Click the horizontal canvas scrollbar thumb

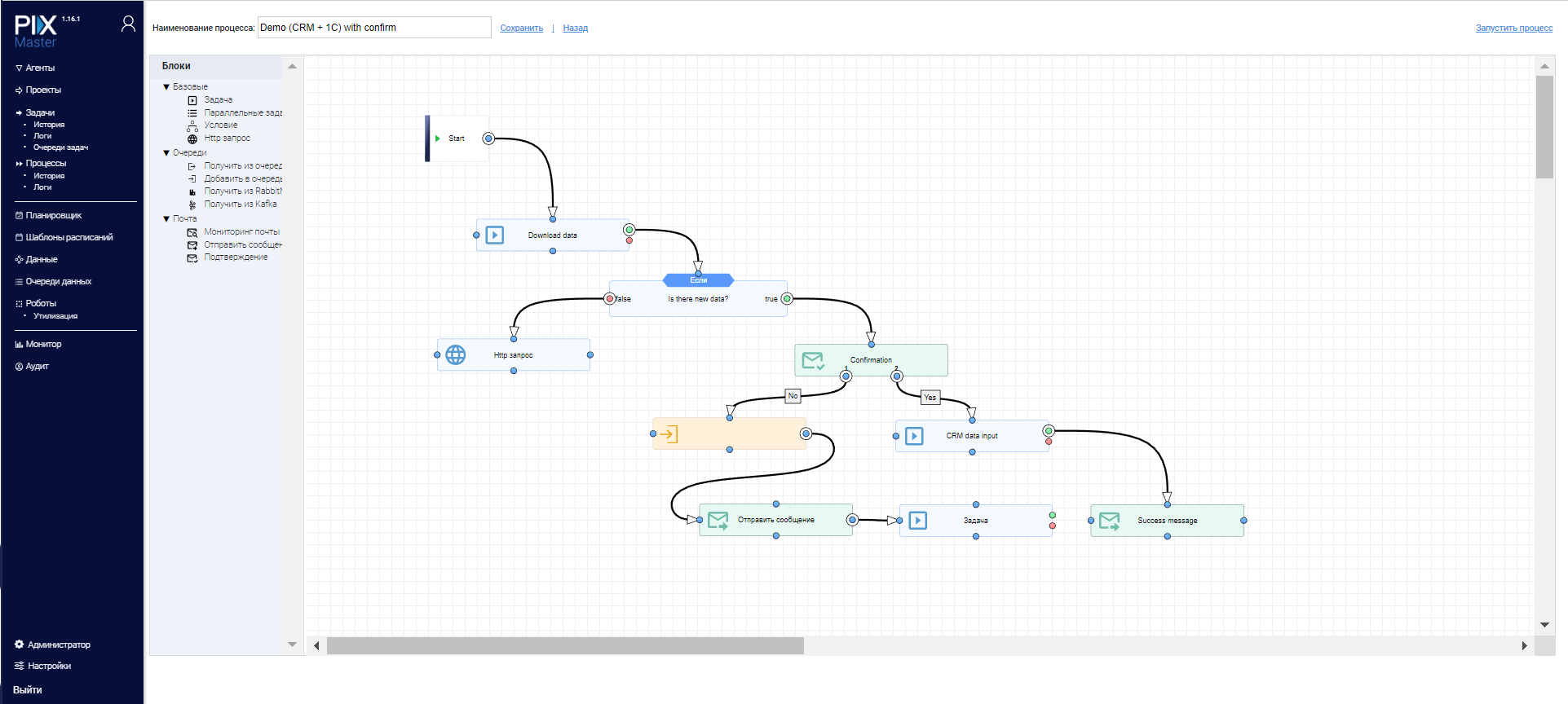(565, 646)
